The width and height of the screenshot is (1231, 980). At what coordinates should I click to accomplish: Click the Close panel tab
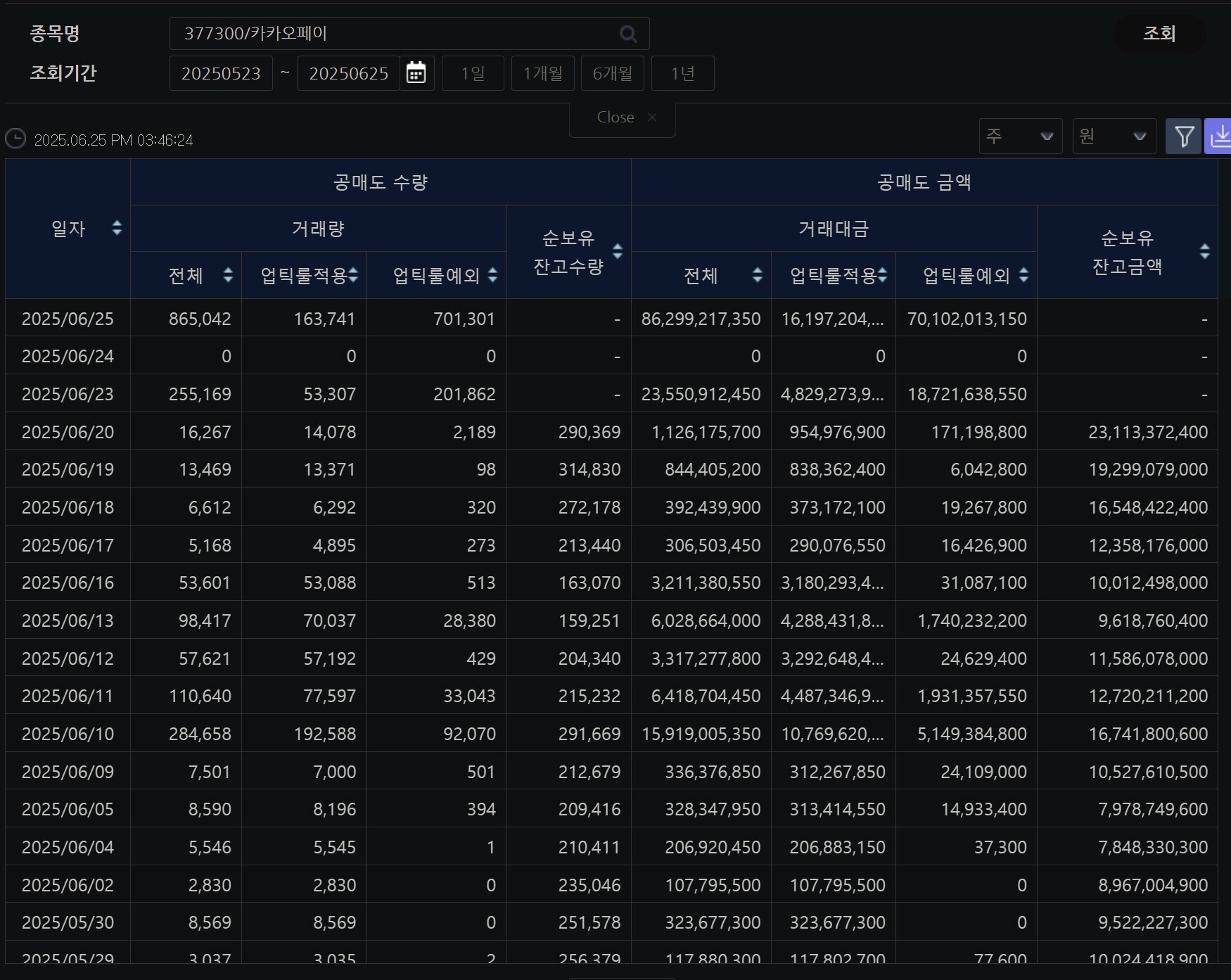[623, 117]
